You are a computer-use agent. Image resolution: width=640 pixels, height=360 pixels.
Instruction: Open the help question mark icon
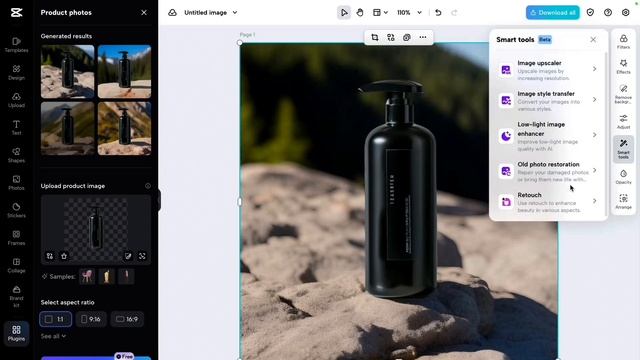(x=608, y=13)
